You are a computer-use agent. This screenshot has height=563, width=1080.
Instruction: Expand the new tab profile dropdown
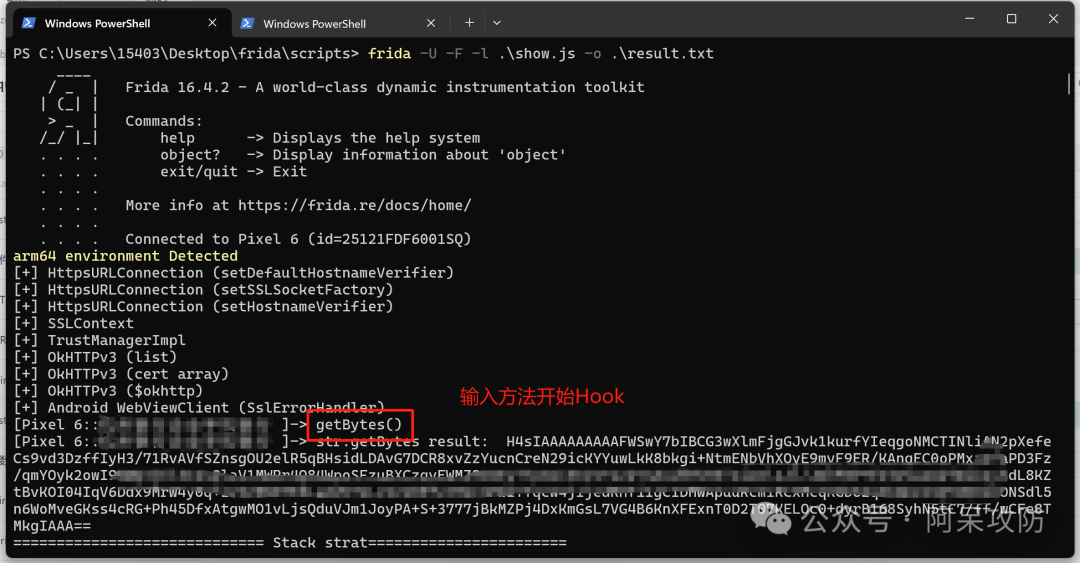[x=497, y=23]
